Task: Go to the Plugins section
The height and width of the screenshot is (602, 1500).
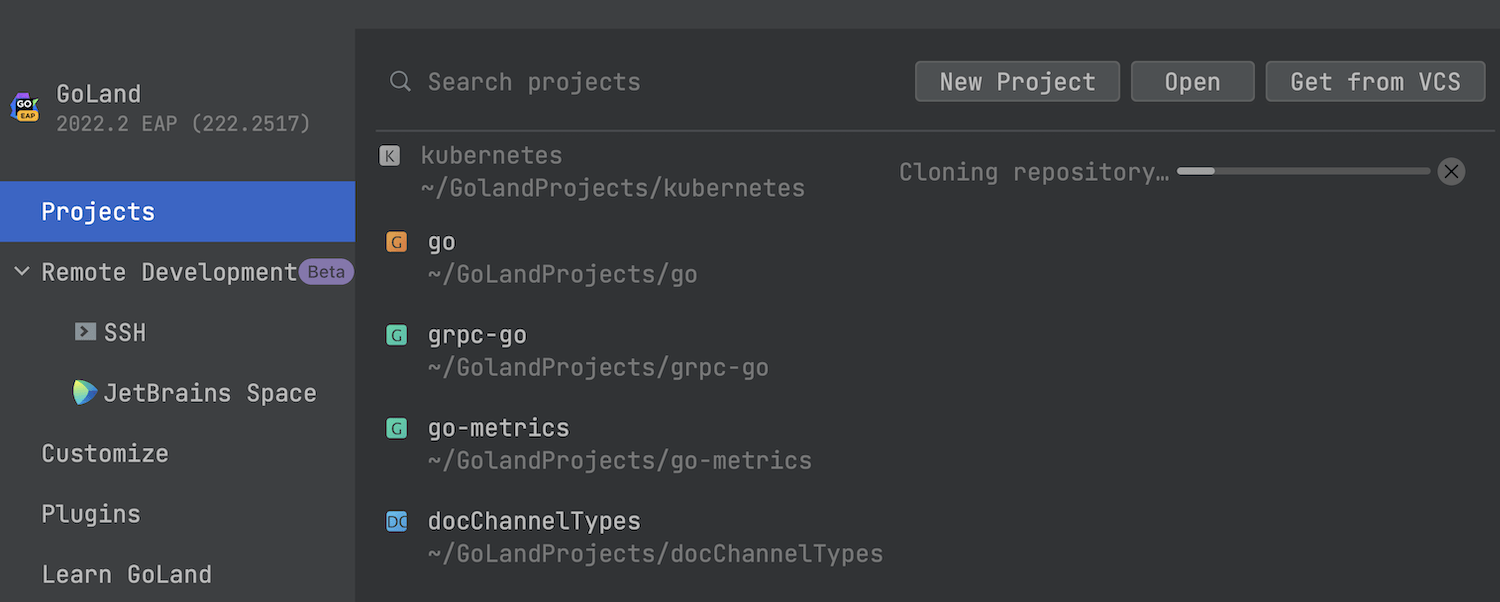Action: tap(91, 514)
